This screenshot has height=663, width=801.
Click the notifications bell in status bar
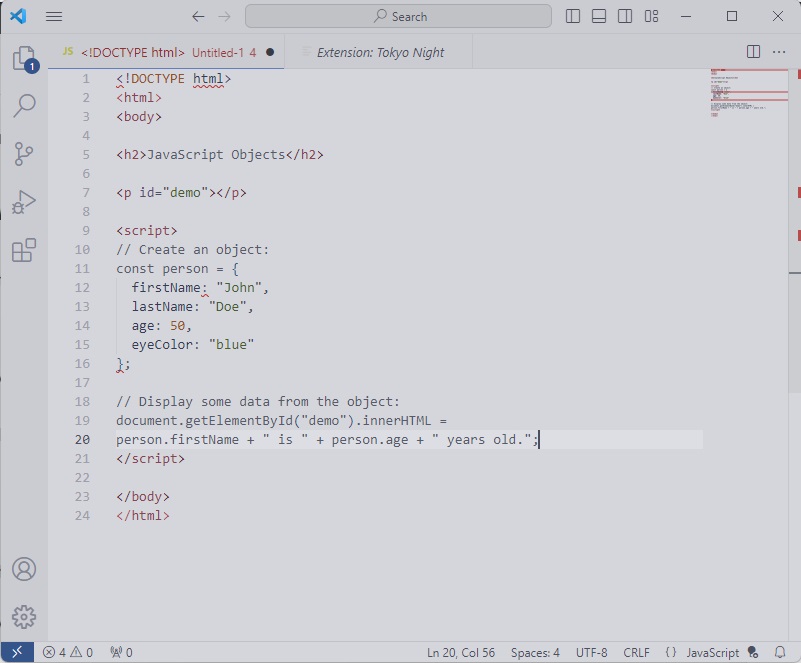tap(780, 653)
